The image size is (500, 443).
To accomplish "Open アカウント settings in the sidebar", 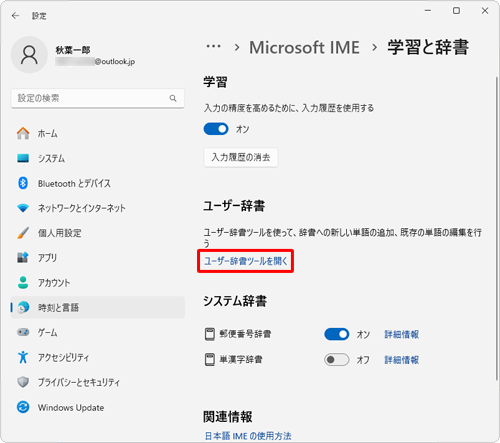I will [x=97, y=283].
